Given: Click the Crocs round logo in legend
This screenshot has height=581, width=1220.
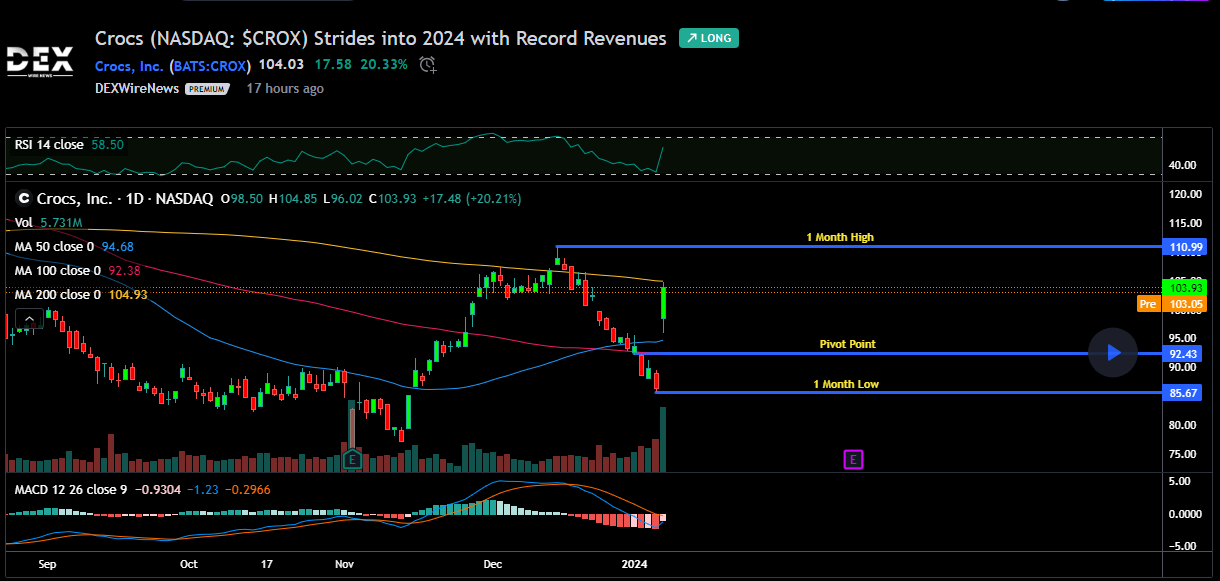Looking at the screenshot, I should (x=22, y=199).
